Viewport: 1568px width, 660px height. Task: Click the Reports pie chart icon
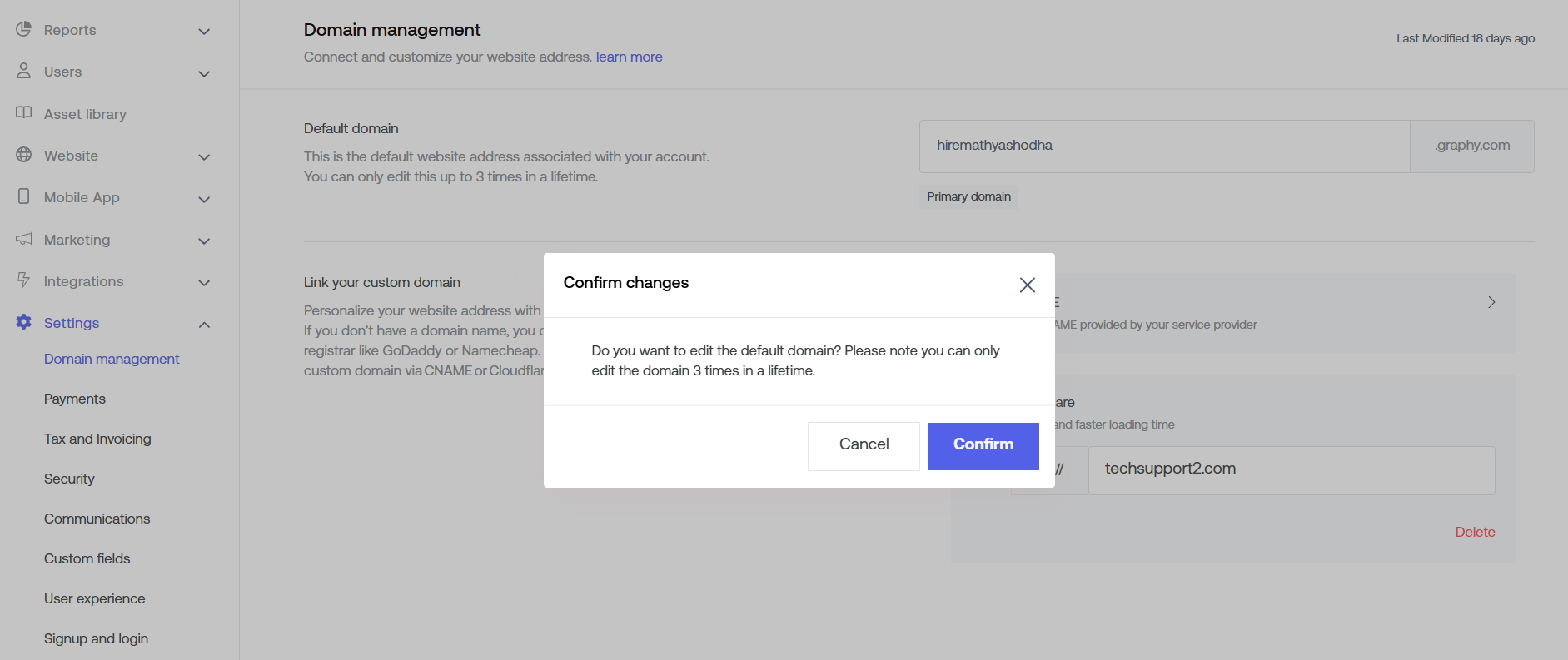pos(23,29)
